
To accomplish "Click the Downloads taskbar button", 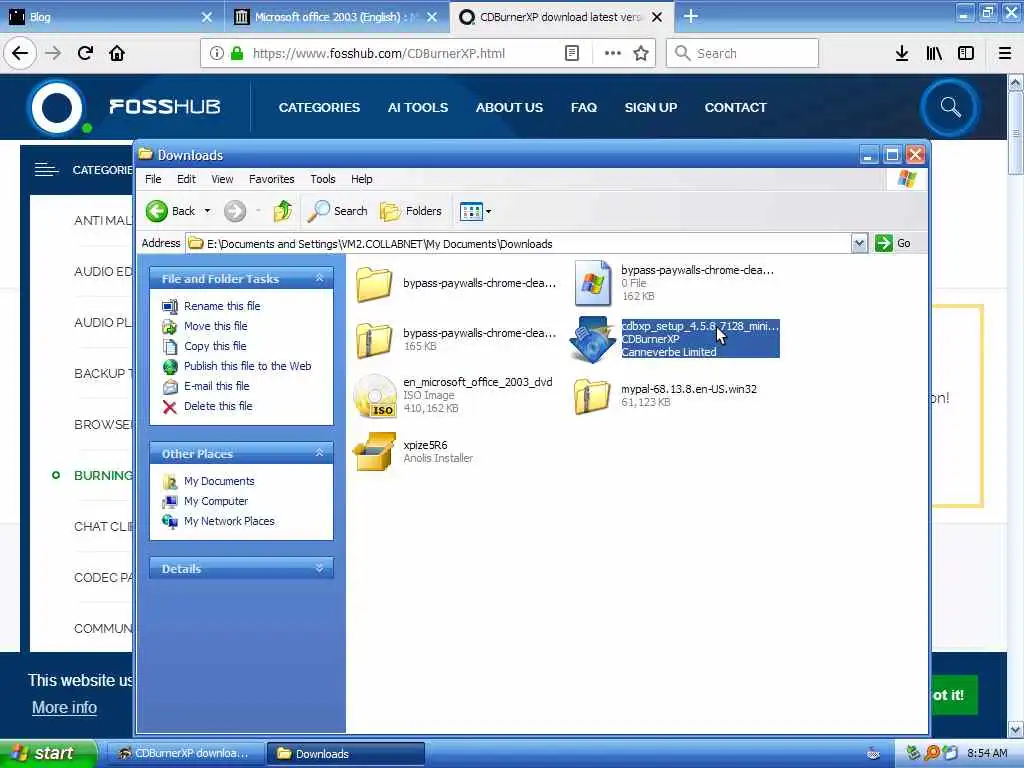I will [x=346, y=754].
